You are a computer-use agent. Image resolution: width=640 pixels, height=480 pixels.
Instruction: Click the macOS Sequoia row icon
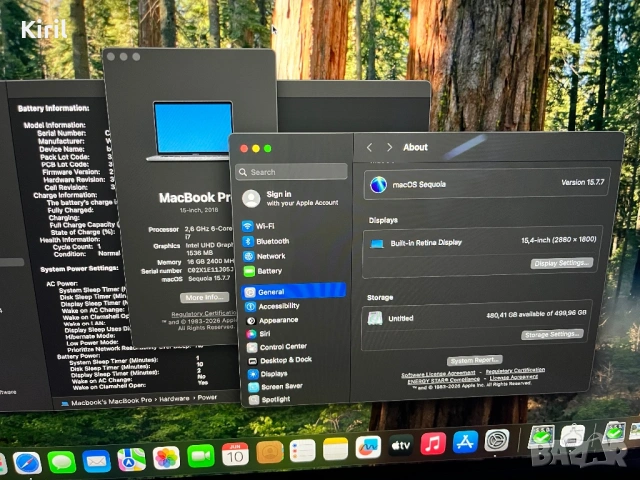click(x=378, y=184)
